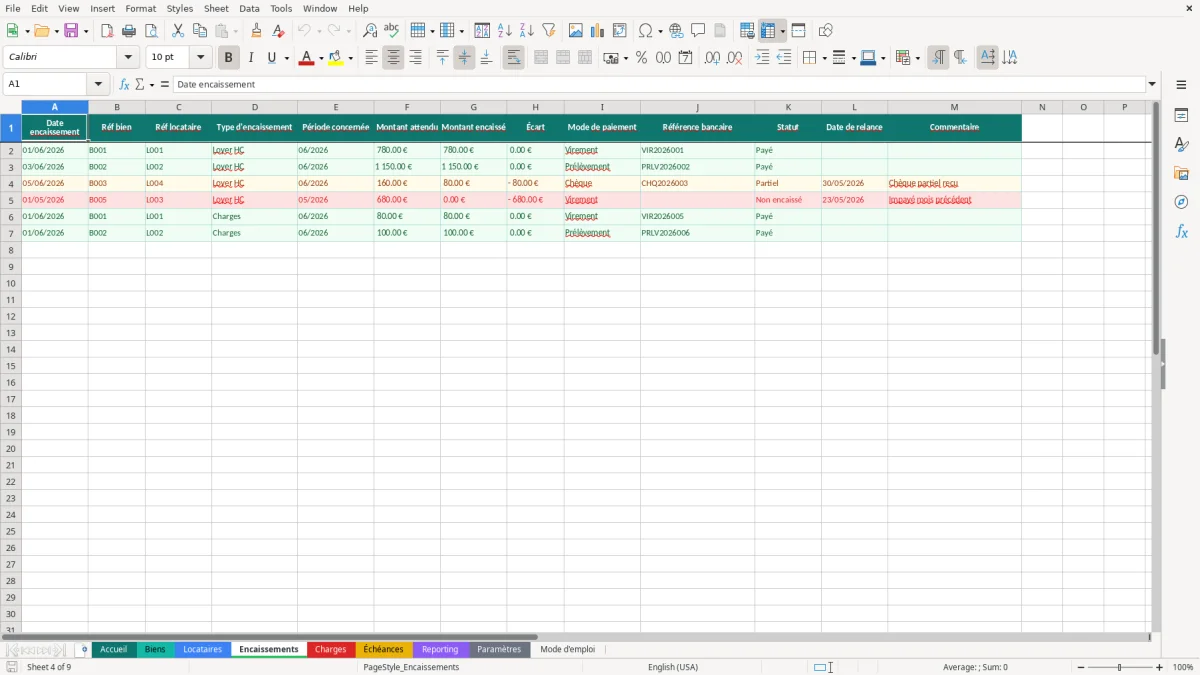The image size is (1200, 675).
Task: Switch to the Locataires sheet tab
Action: coord(202,650)
